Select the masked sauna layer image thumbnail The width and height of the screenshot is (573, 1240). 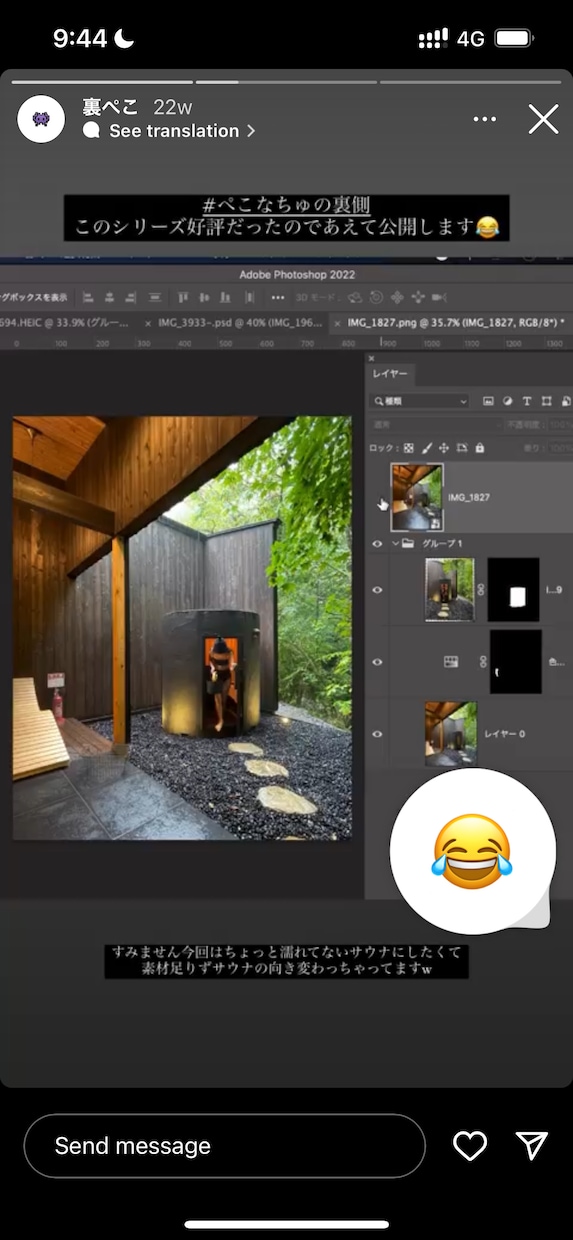pos(450,590)
